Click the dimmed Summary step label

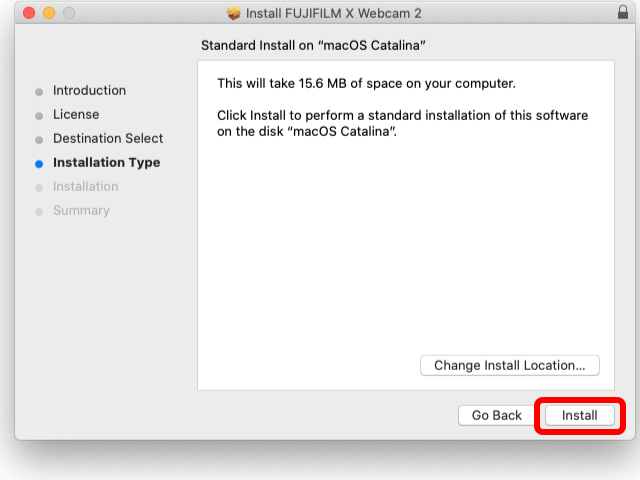pyautogui.click(x=81, y=211)
